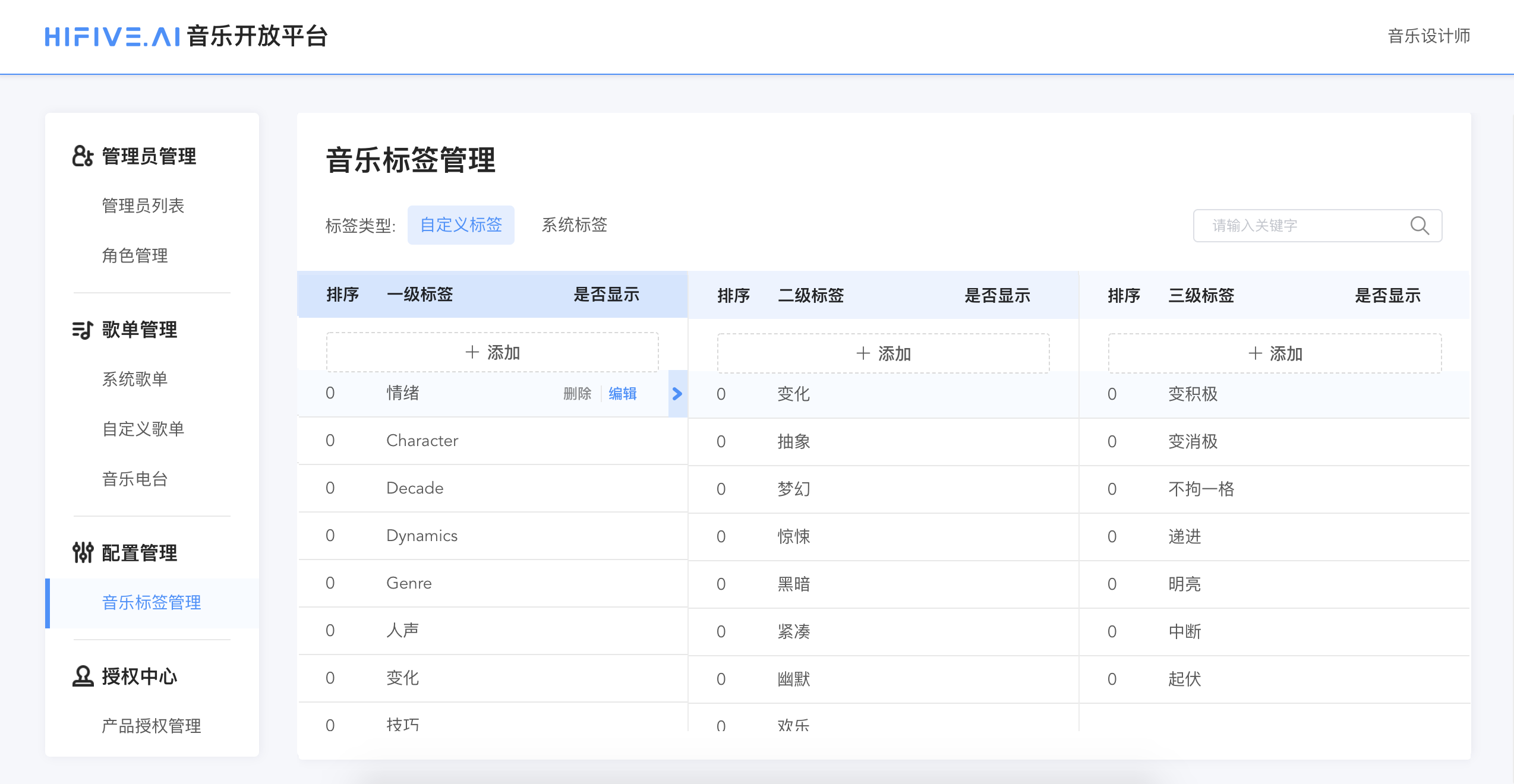
Task: Open 管理员列表 from the sidebar
Action: [143, 206]
